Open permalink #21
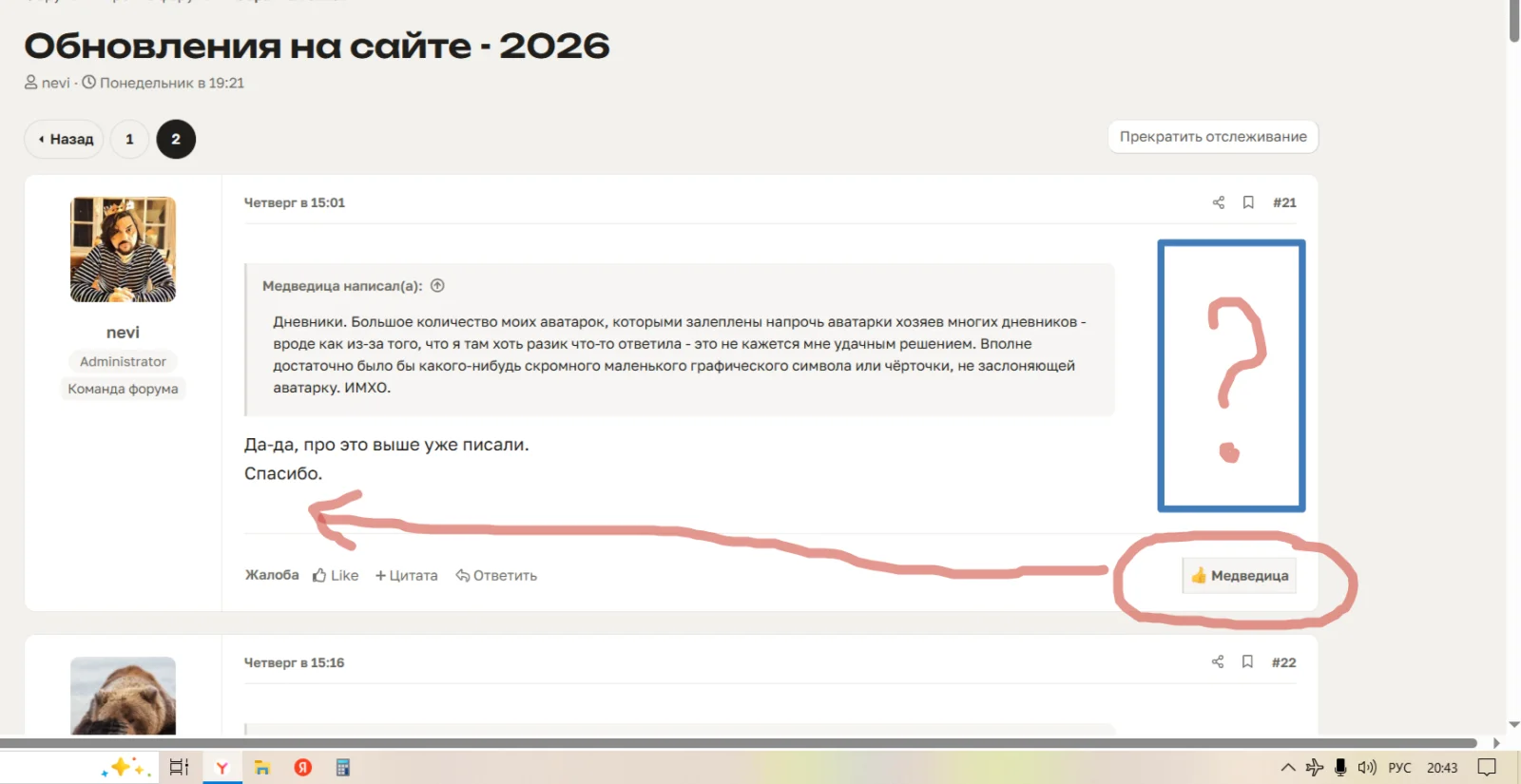 pos(1284,202)
